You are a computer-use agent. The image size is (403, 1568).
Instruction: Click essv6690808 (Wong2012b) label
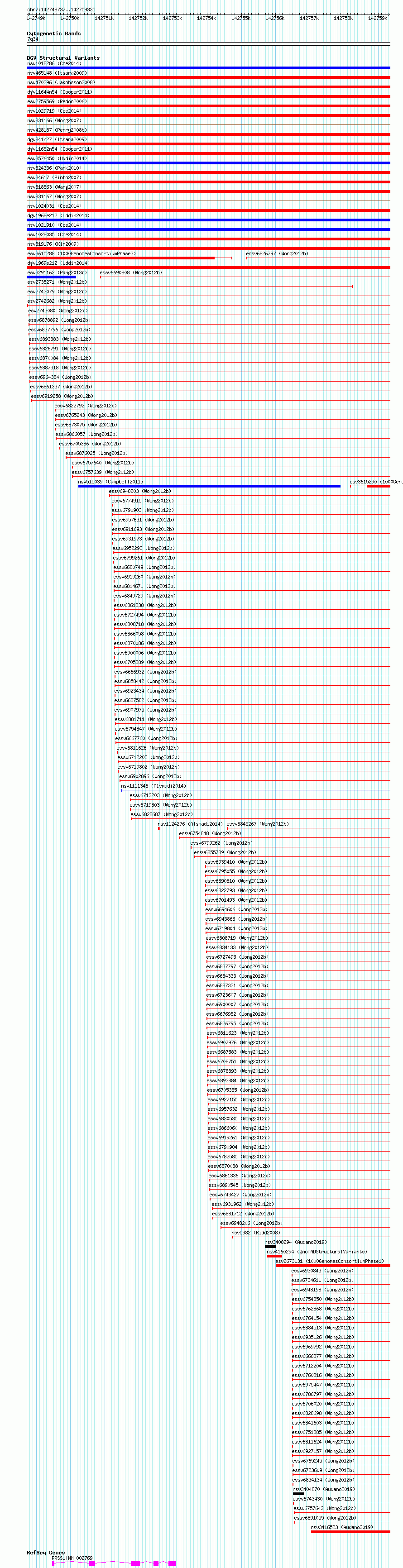[x=131, y=272]
